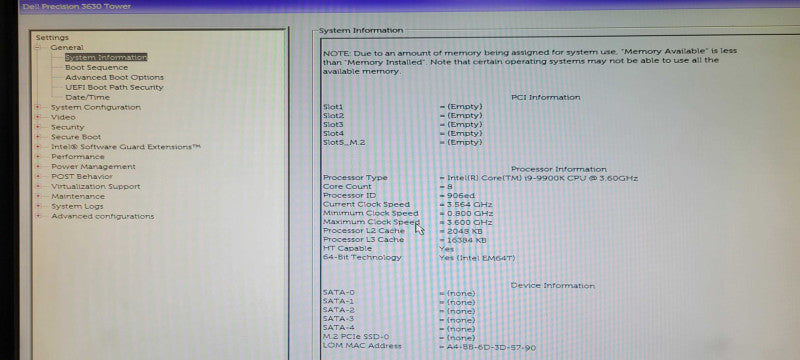Select the Power Management label
This screenshot has height=360, width=800.
click(93, 167)
